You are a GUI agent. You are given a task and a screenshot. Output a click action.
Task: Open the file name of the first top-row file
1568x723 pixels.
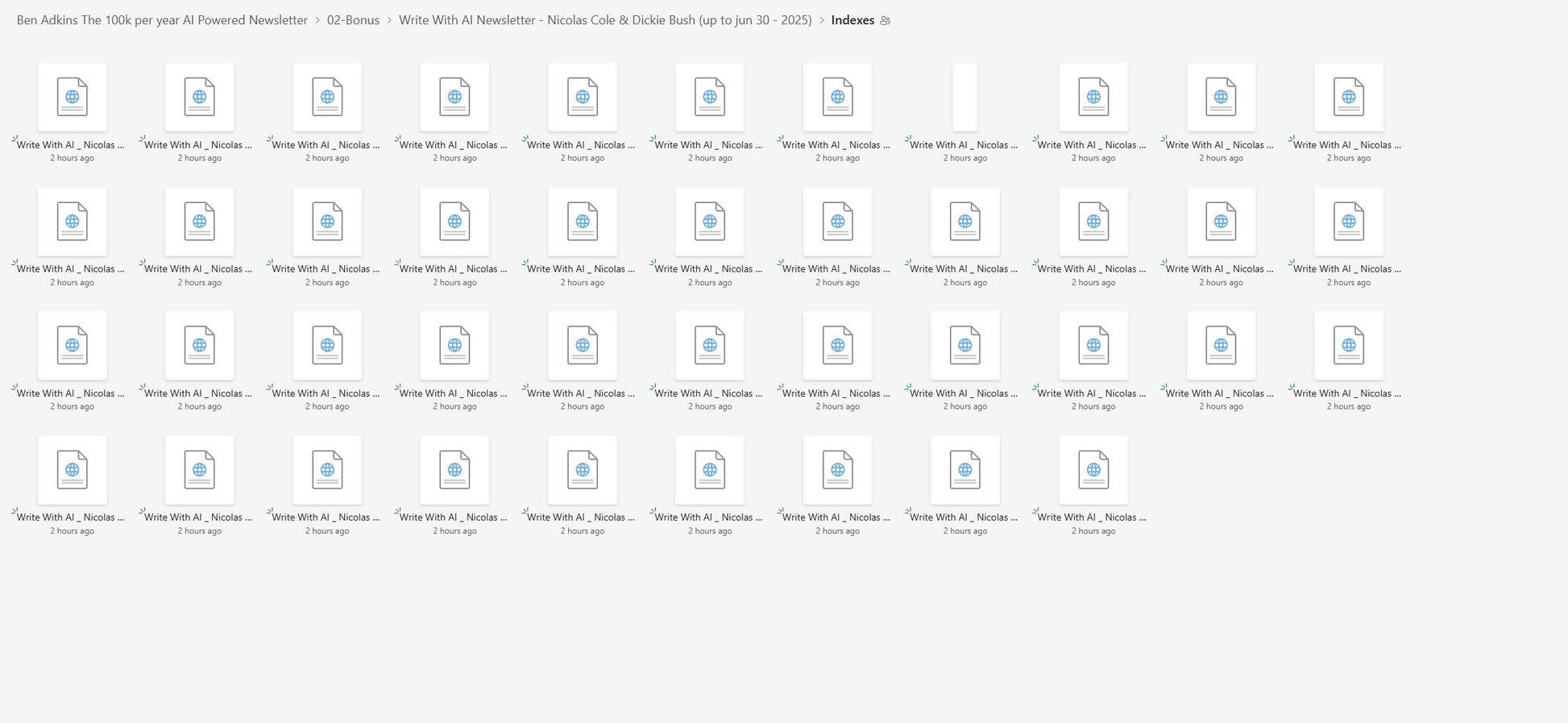tap(71, 145)
